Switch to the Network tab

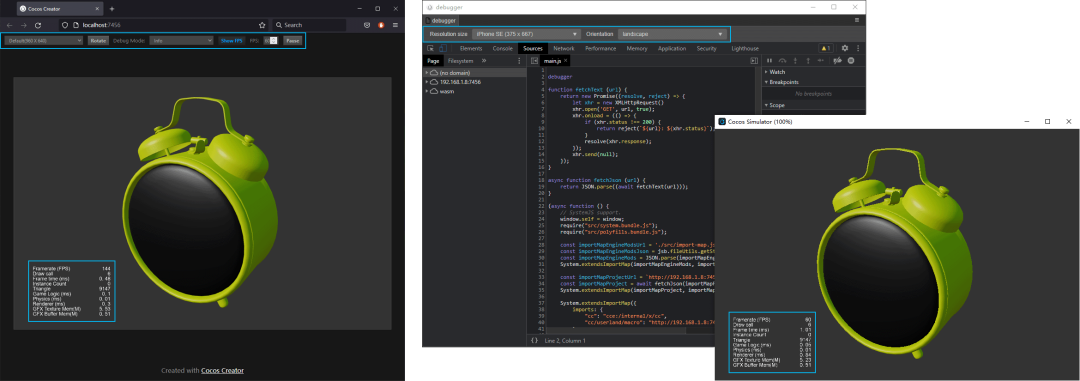coord(563,49)
